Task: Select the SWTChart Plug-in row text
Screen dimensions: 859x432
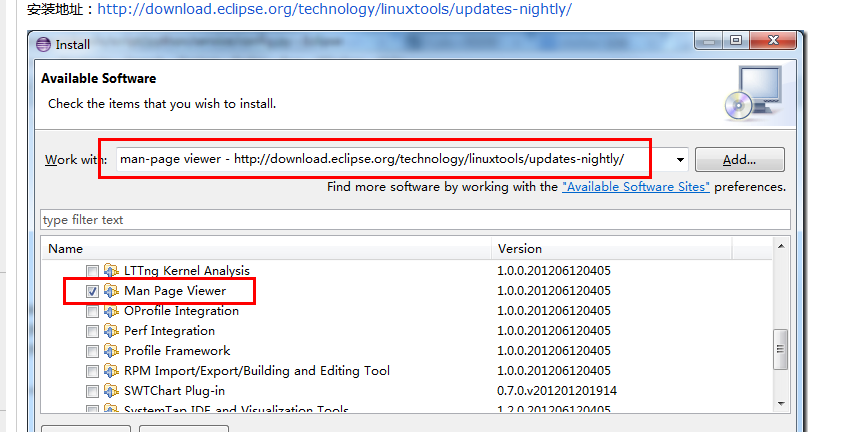Action: [x=174, y=391]
